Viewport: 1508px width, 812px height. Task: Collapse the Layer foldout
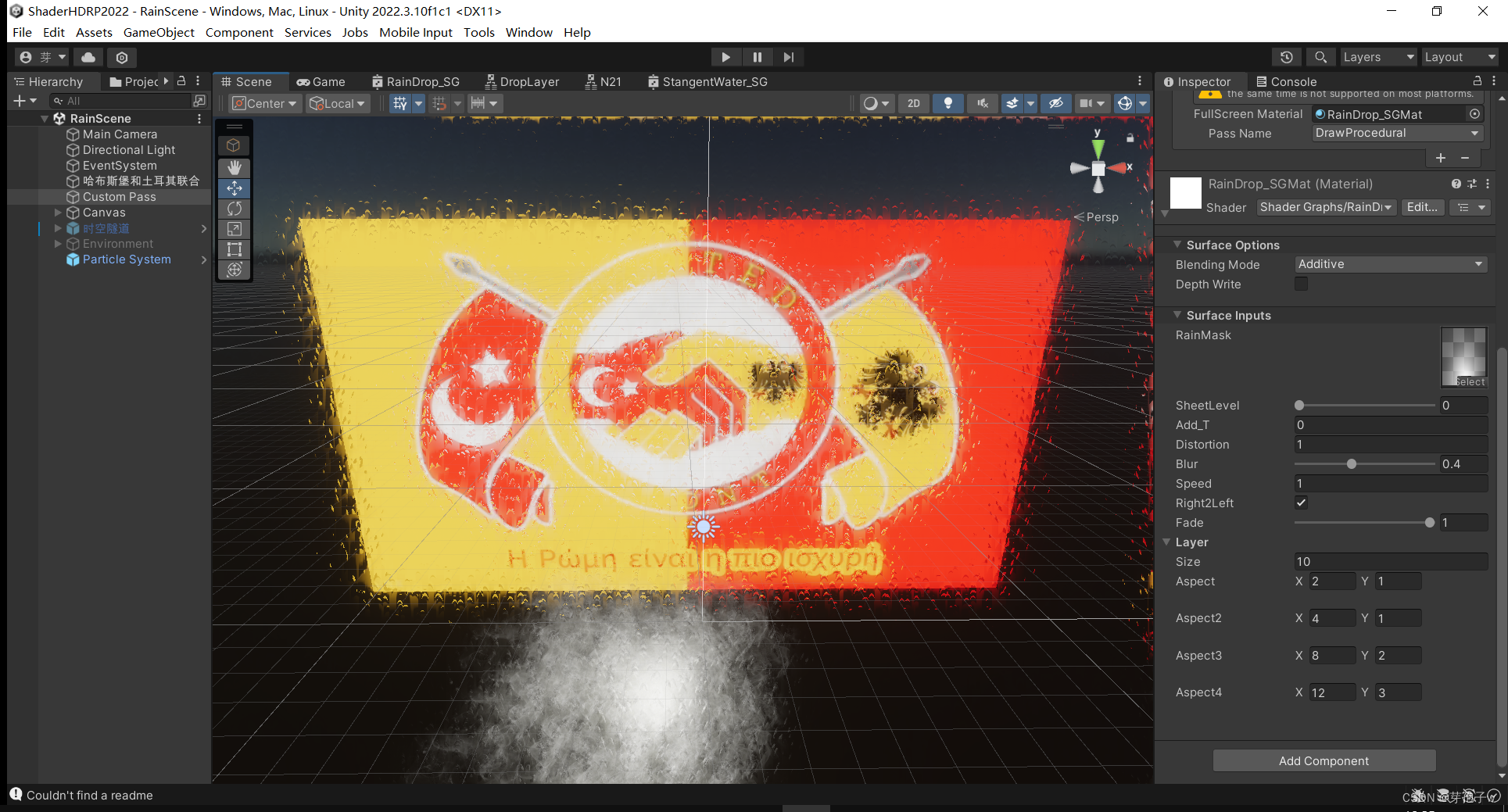coord(1166,542)
